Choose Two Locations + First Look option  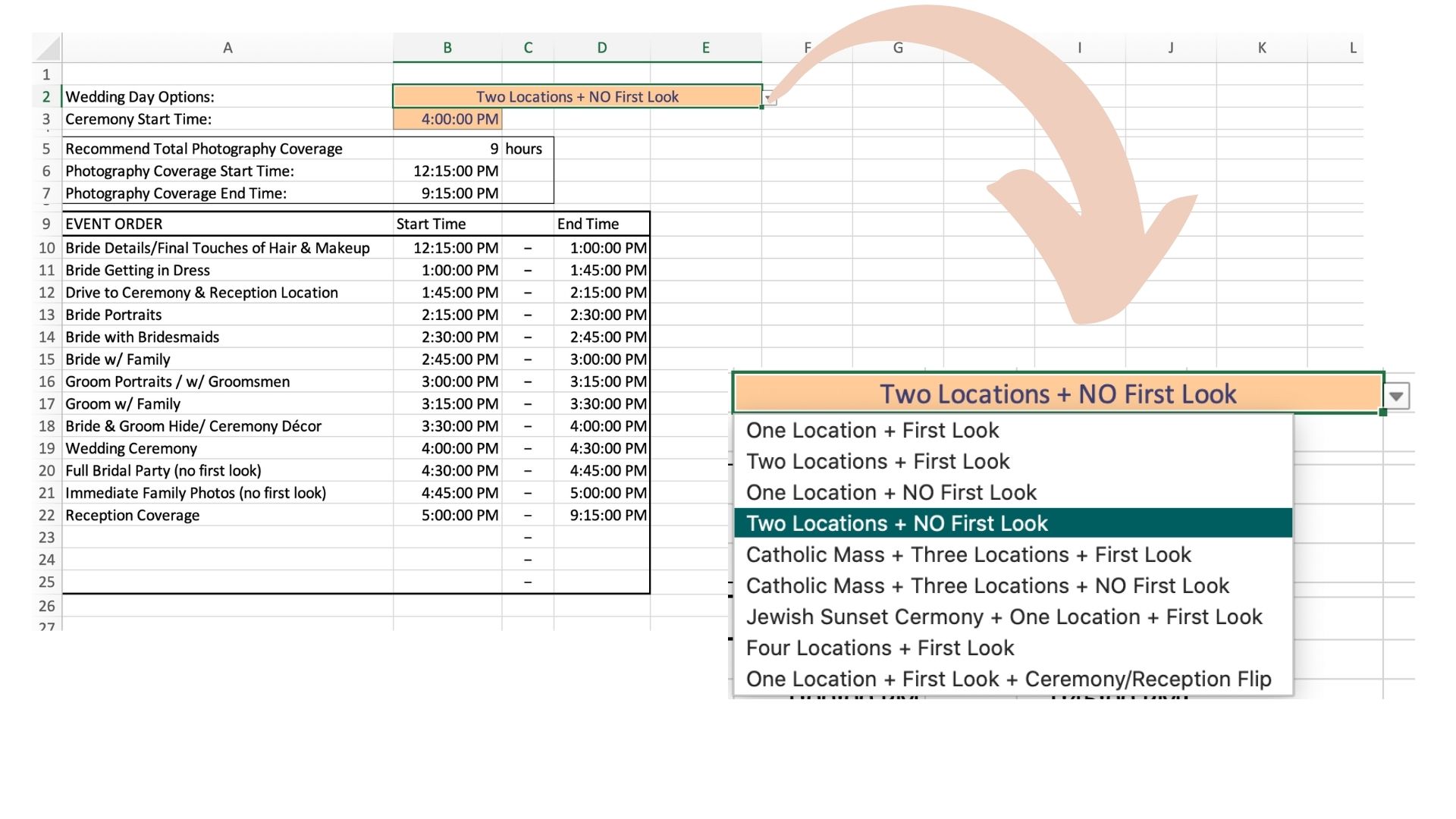point(877,461)
